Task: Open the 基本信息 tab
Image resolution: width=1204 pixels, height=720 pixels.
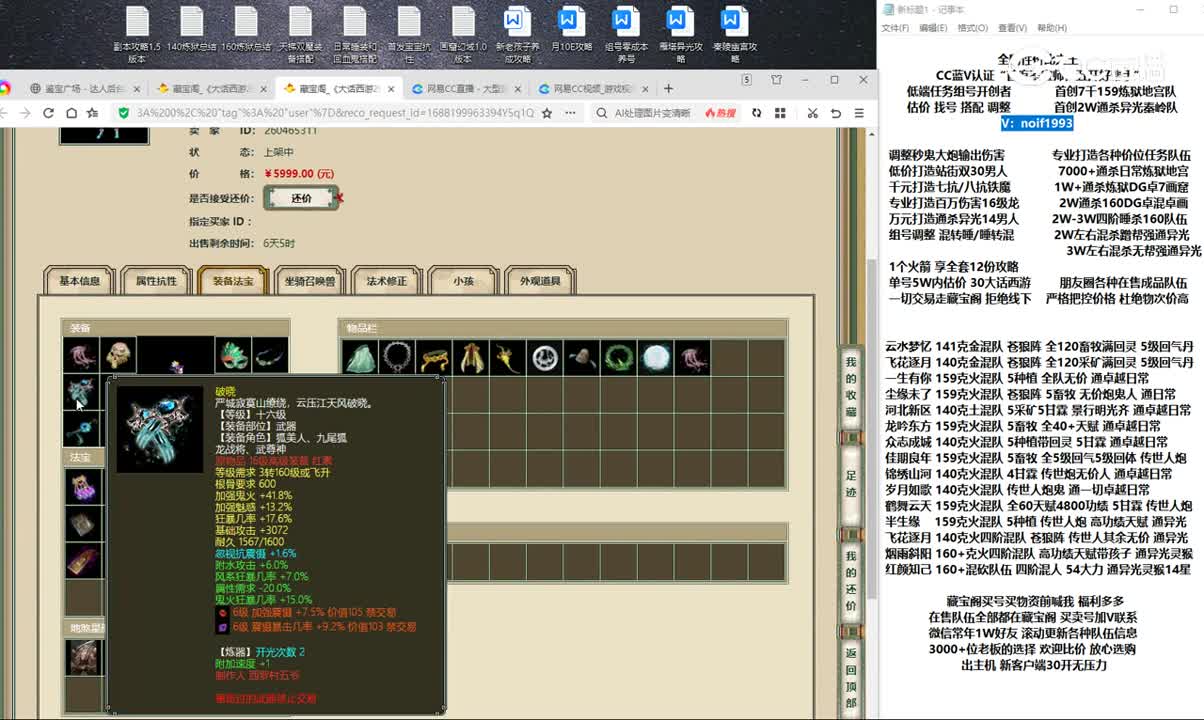Action: tap(79, 282)
